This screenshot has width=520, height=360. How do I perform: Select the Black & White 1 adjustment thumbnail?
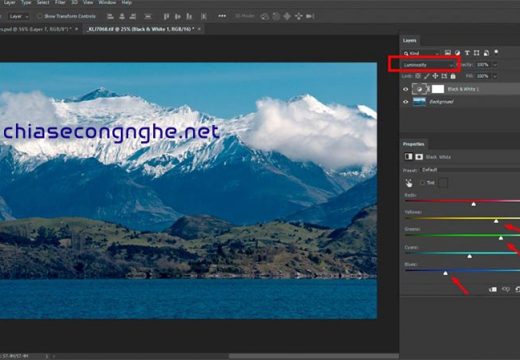click(419, 89)
